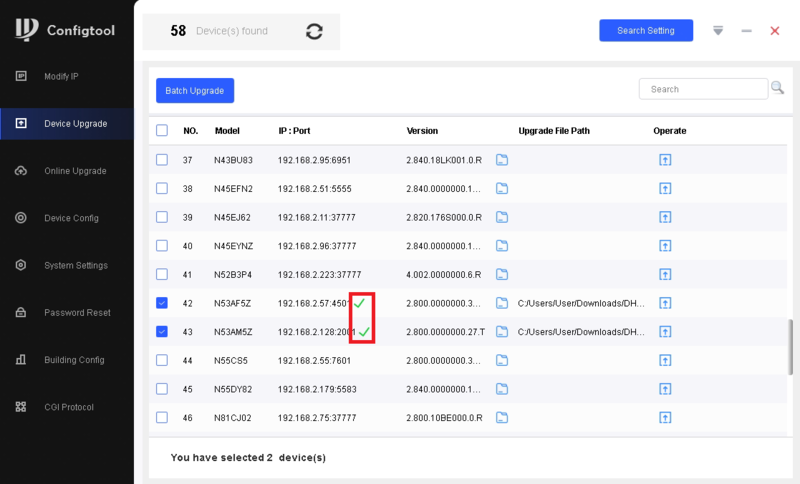Image resolution: width=800 pixels, height=484 pixels.
Task: Sort devices by Version column header
Action: [x=422, y=131]
